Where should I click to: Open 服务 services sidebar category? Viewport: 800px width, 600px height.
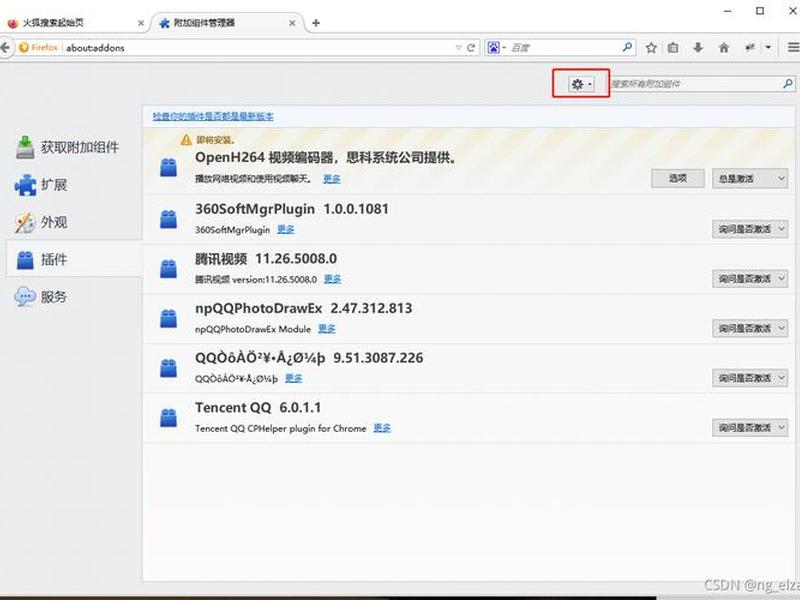click(41, 296)
